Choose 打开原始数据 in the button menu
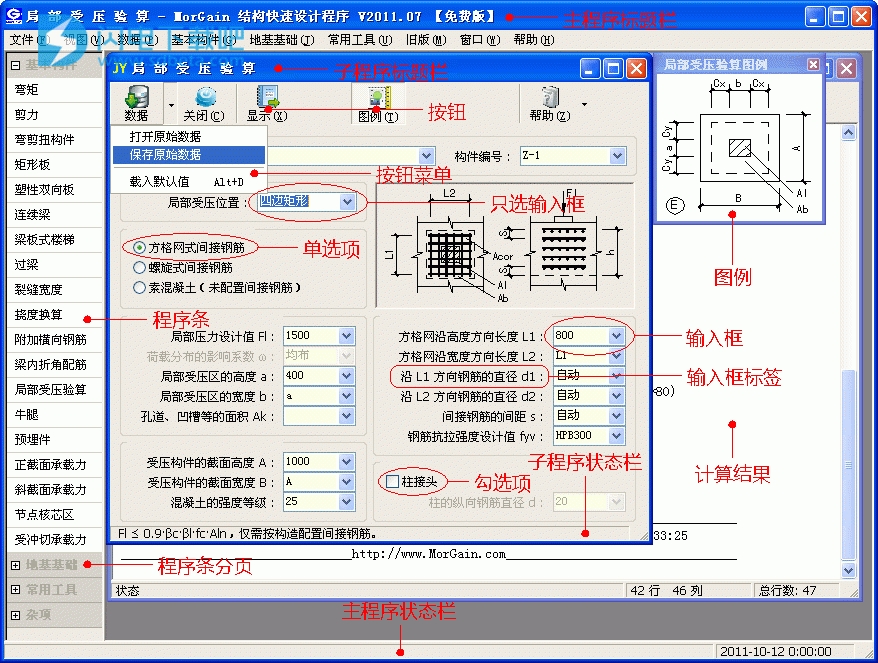 point(189,137)
